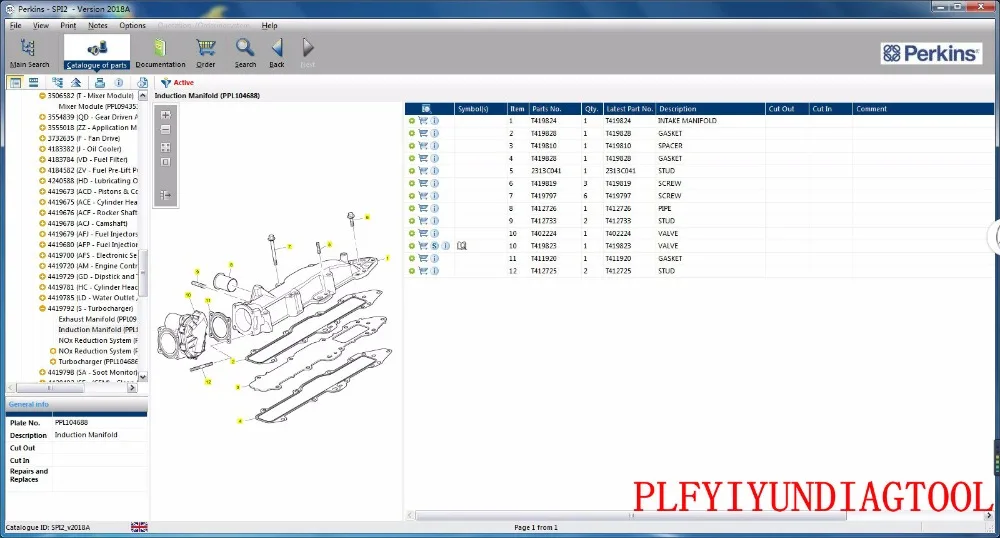This screenshot has width=1000, height=538.
Task: Click cart icon for T412725 STUD row
Action: pos(423,271)
